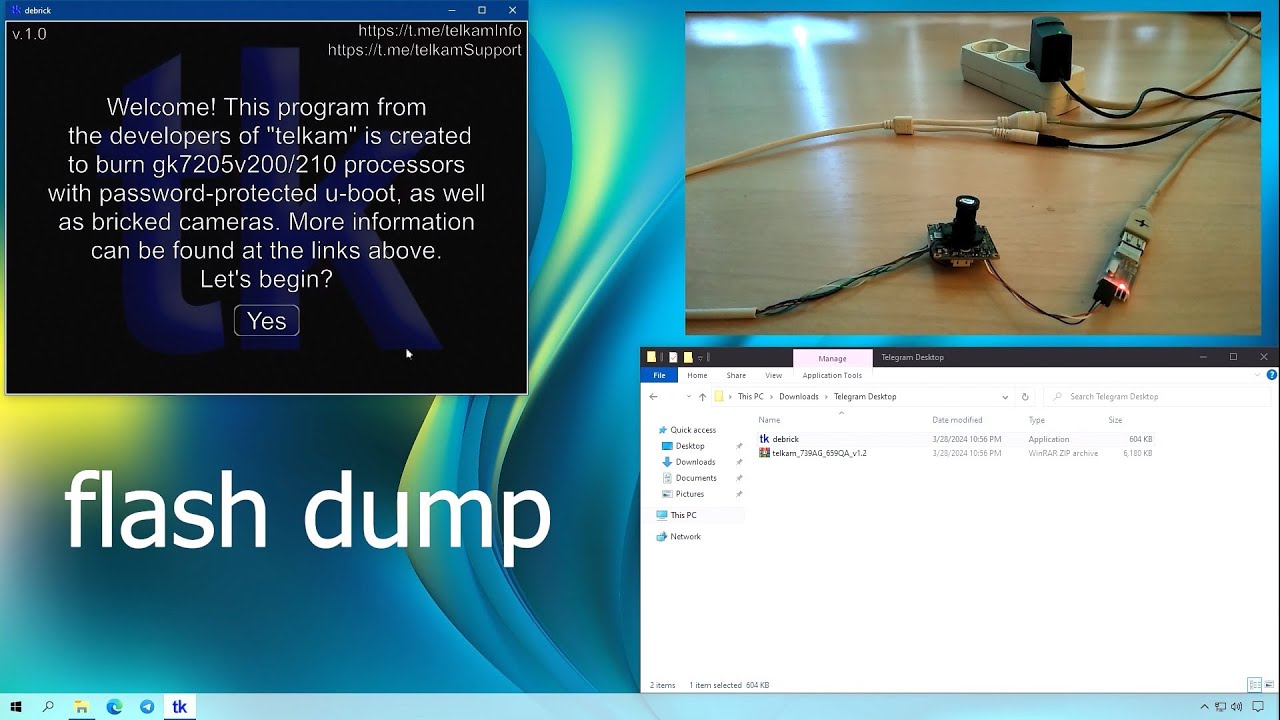1280x720 pixels.
Task: Click the debrick window title icon
Action: 16,10
